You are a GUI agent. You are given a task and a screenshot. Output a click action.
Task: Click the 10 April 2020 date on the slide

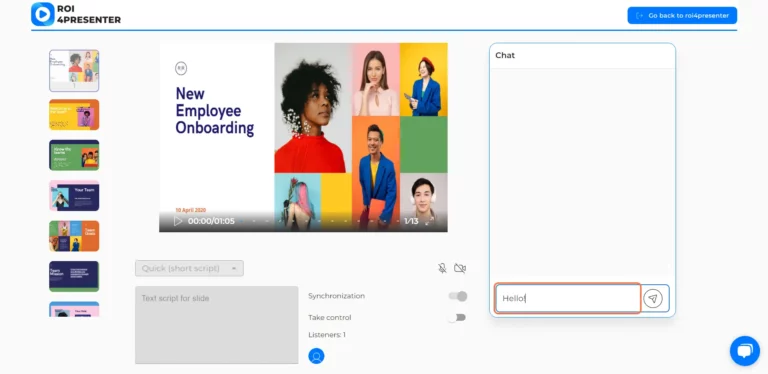[x=191, y=210]
